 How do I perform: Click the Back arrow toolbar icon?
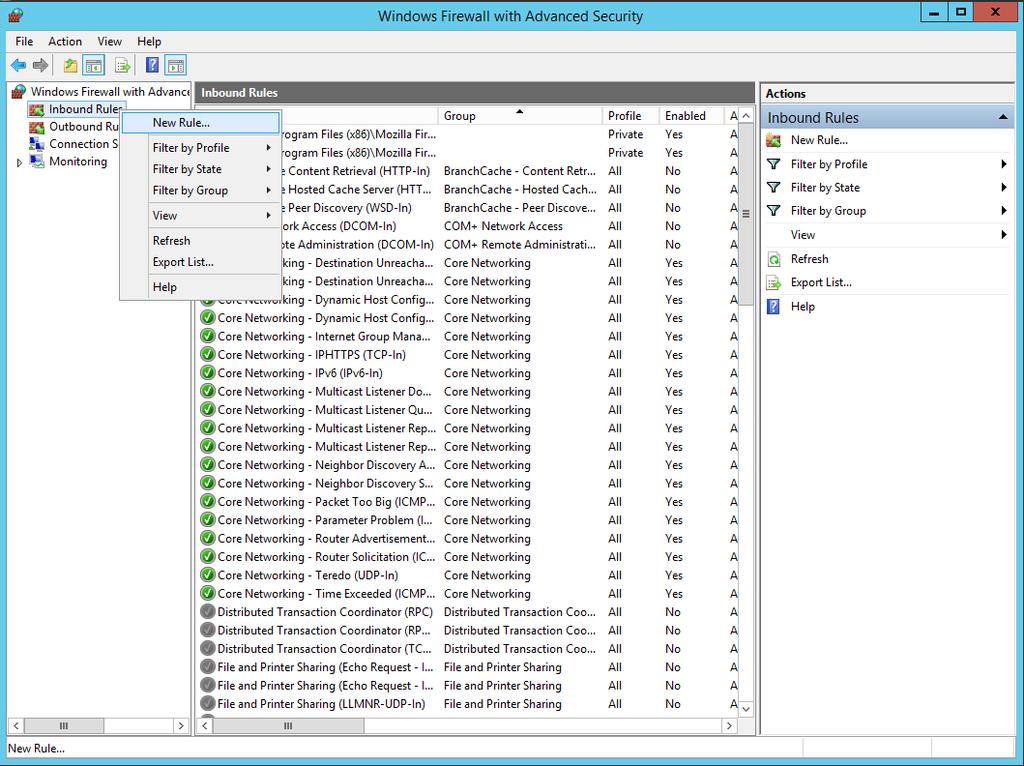[x=18, y=65]
